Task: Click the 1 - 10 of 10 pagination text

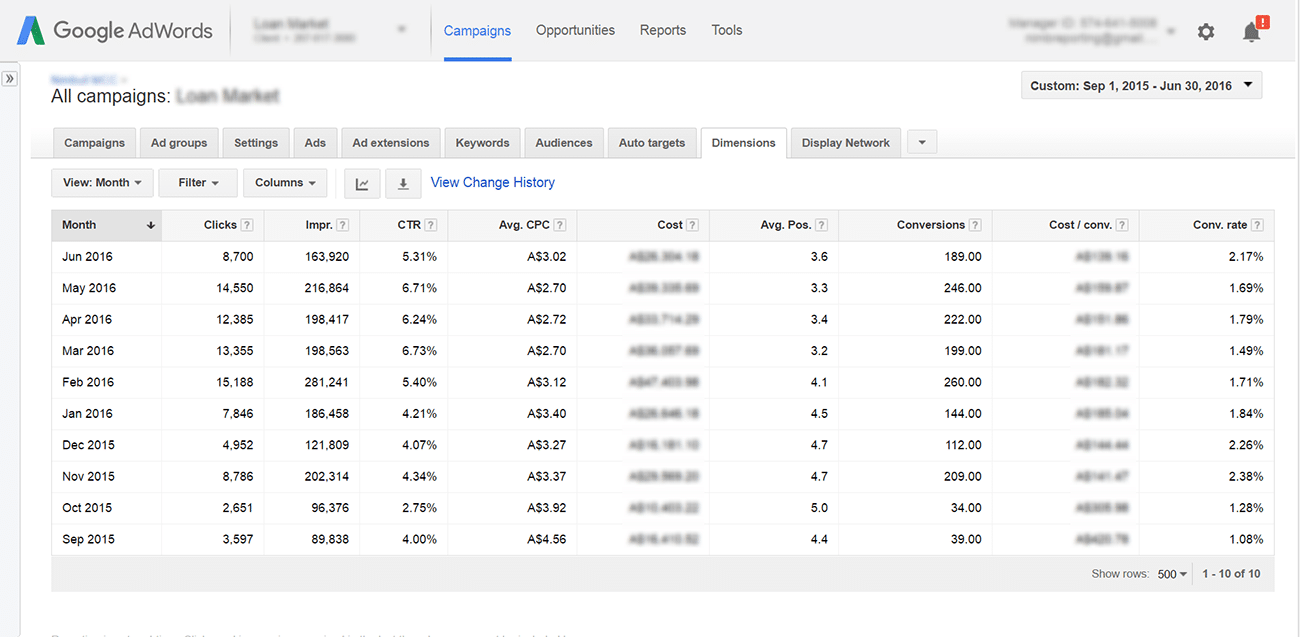Action: click(1231, 574)
